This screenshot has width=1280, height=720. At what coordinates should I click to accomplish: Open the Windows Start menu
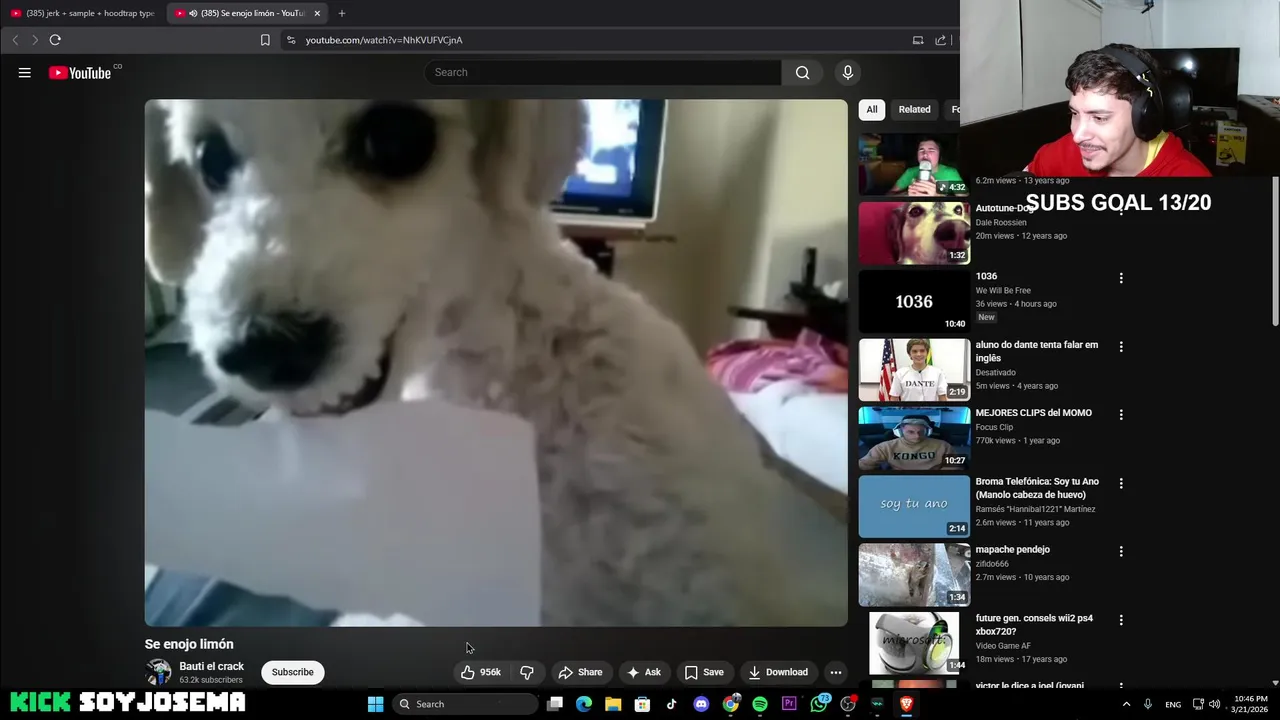click(x=375, y=704)
